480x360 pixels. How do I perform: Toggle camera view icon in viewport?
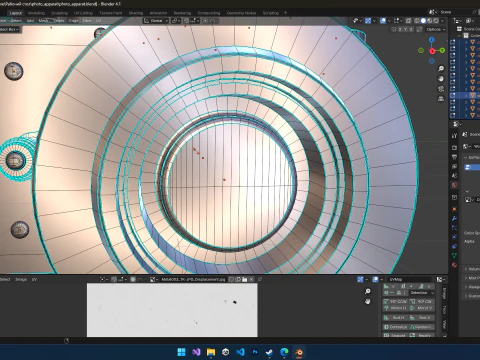click(441, 89)
